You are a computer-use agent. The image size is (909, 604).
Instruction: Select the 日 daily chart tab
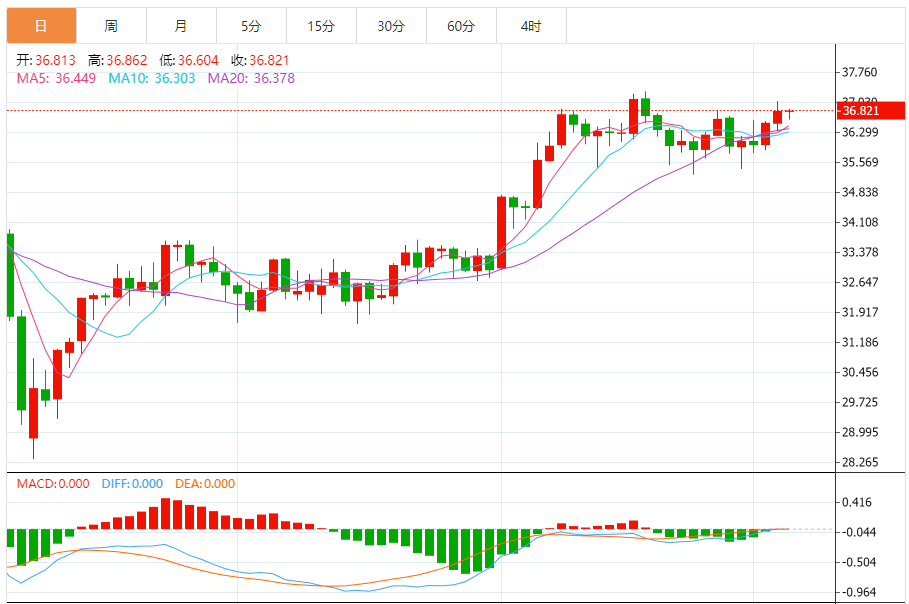41,26
